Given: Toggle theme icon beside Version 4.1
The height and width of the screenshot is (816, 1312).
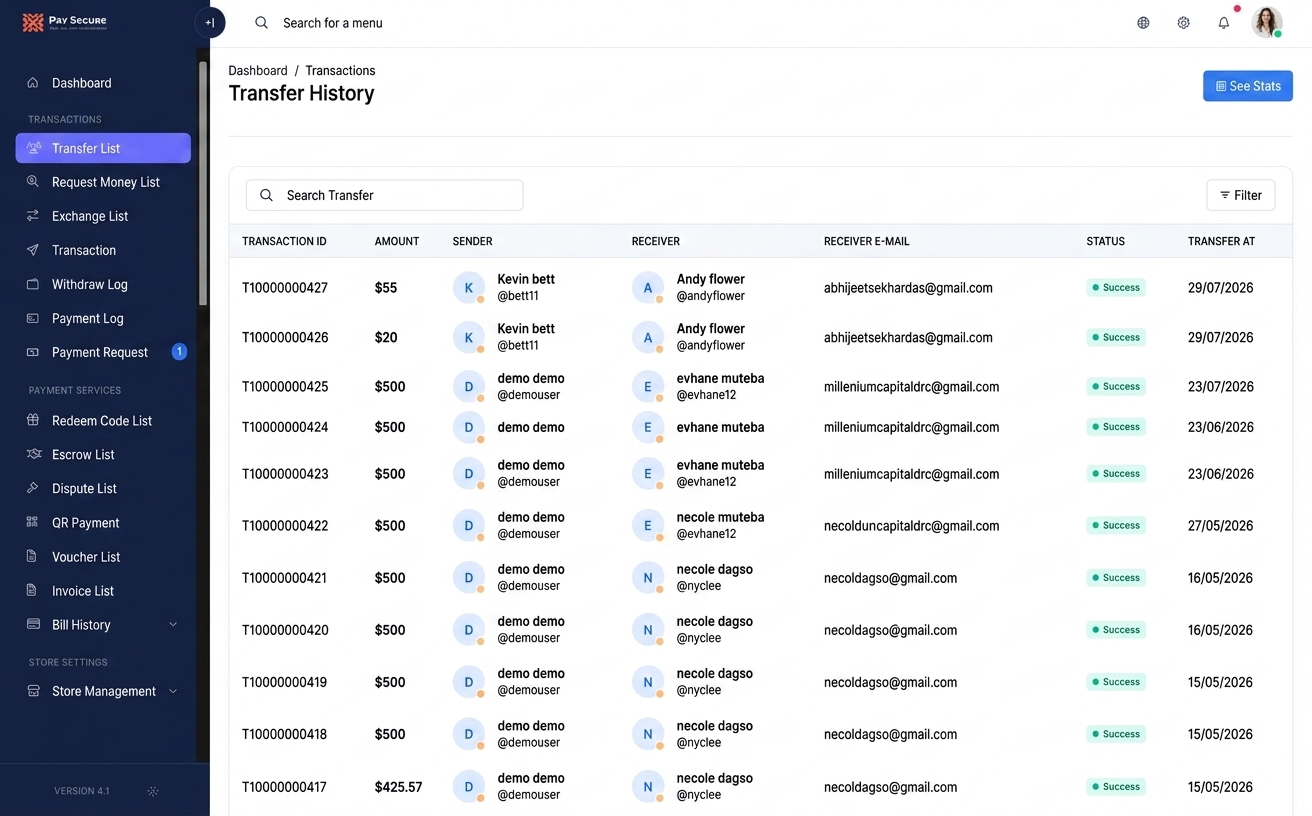Looking at the screenshot, I should point(153,791).
